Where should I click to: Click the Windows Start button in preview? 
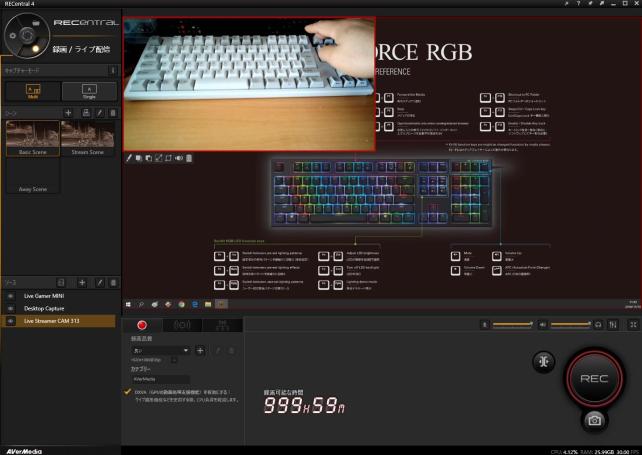[128, 304]
